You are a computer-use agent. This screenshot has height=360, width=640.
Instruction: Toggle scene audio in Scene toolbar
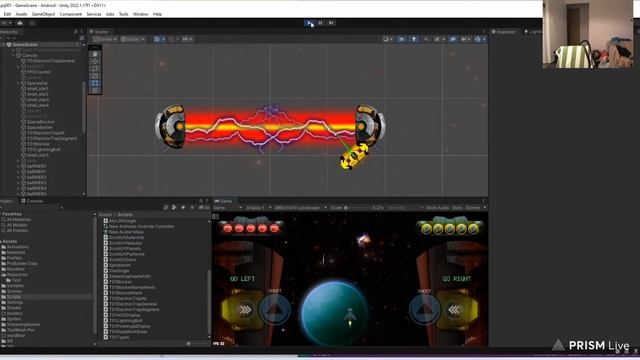[426, 39]
